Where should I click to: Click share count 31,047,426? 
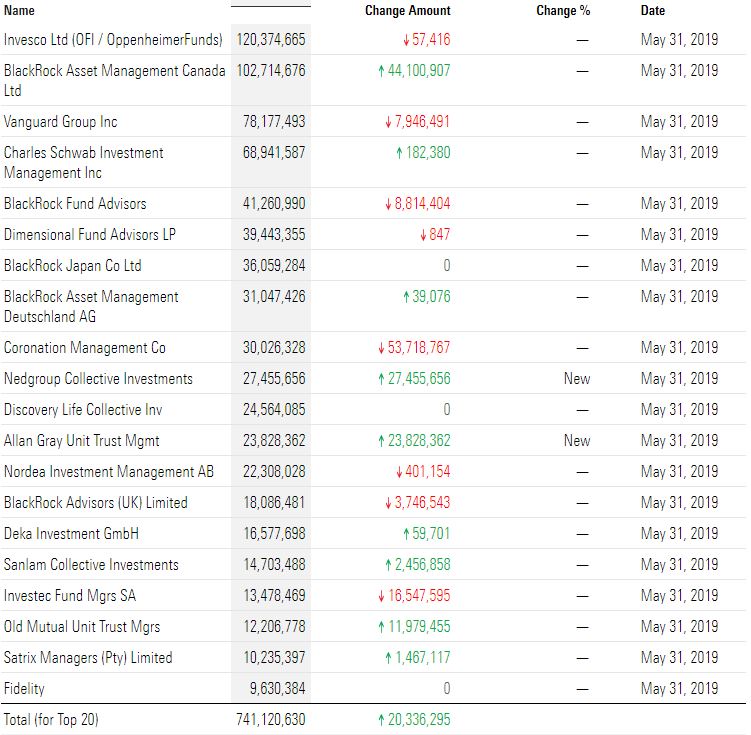click(274, 297)
